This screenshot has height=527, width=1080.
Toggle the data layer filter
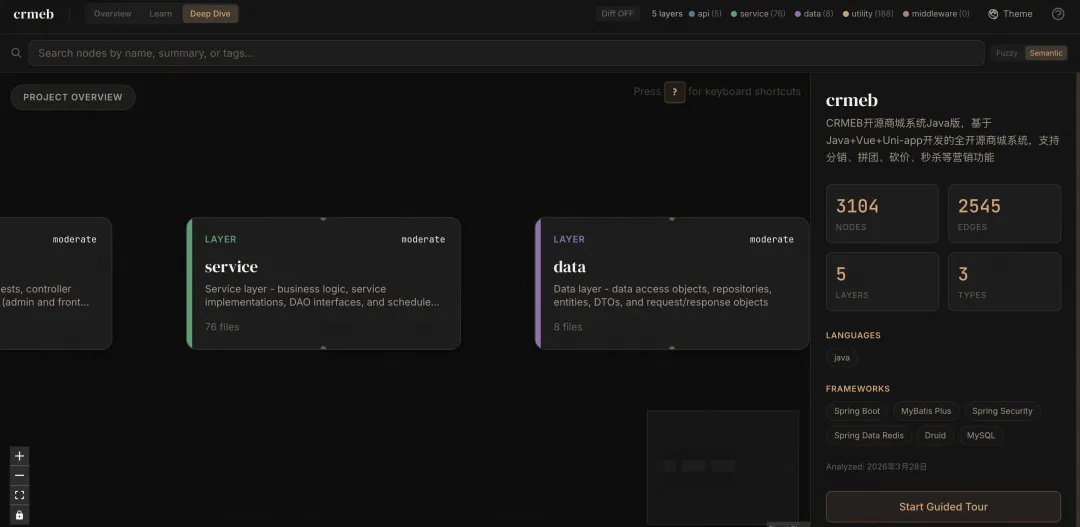click(x=813, y=14)
